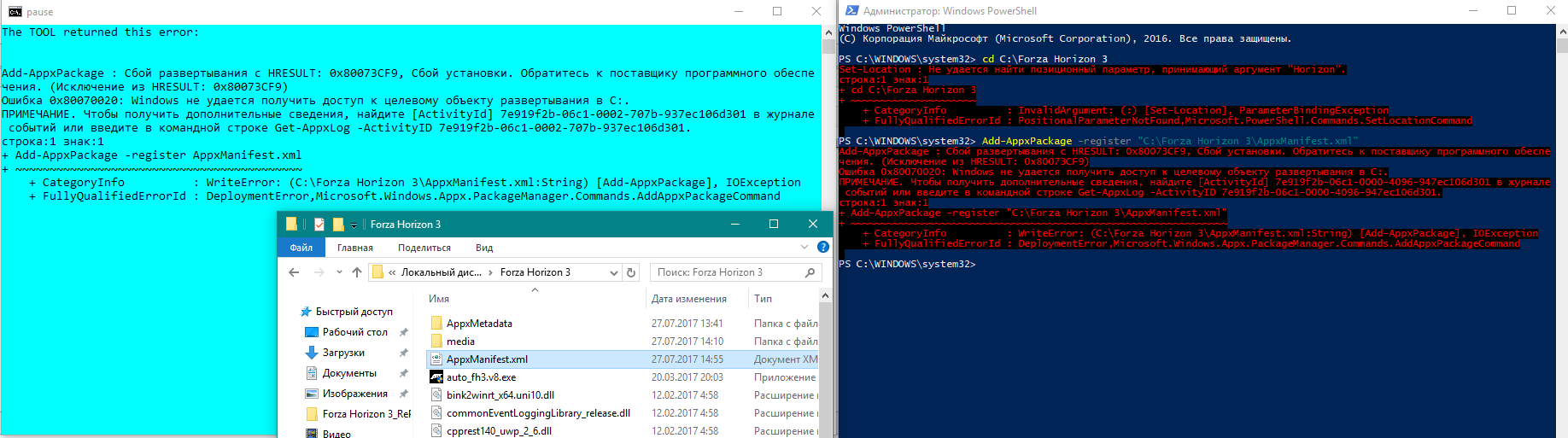1568x438 pixels.
Task: Switch to the Вид ribbon tab
Action: [484, 248]
